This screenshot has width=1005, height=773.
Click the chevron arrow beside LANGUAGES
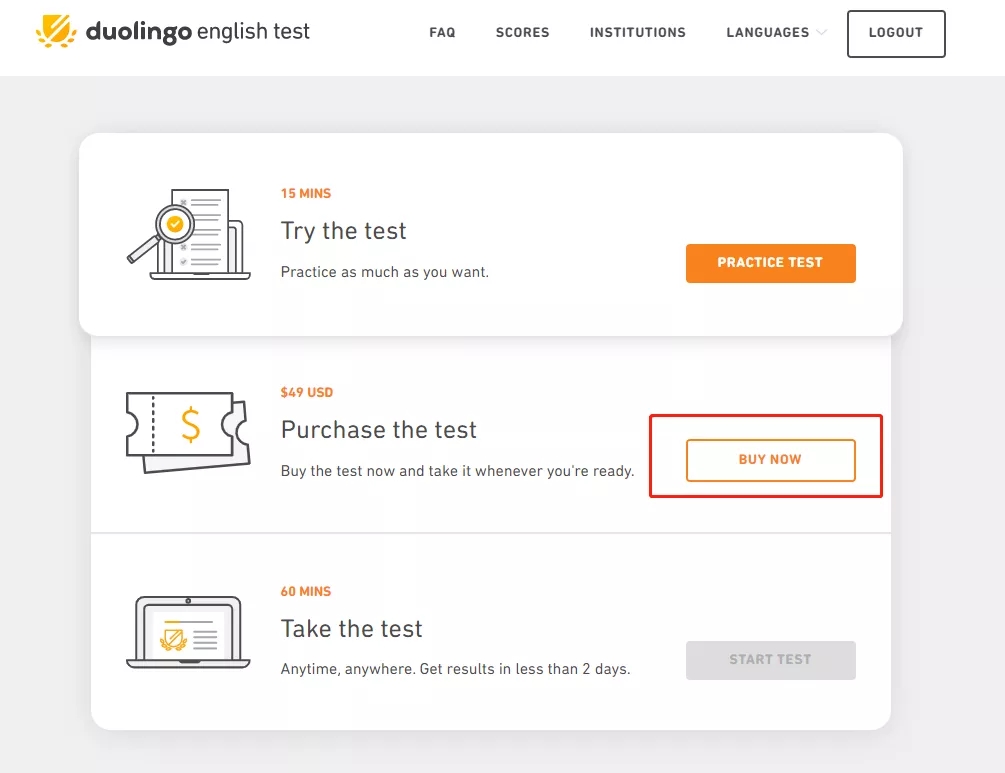click(x=822, y=33)
